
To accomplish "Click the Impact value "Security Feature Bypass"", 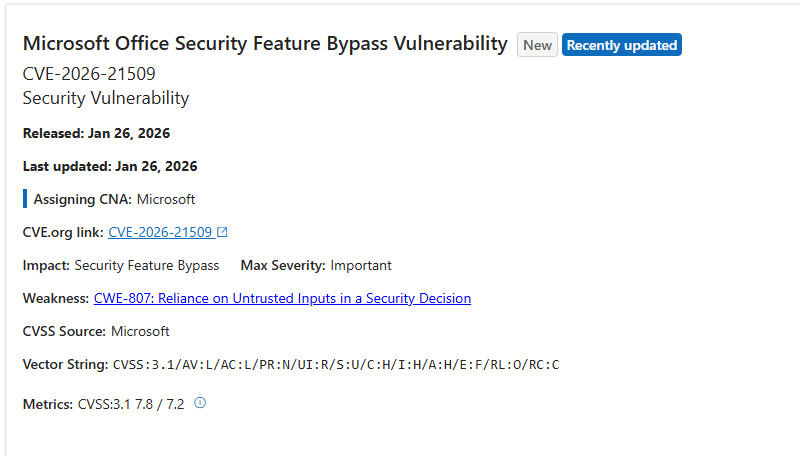I will pos(147,265).
